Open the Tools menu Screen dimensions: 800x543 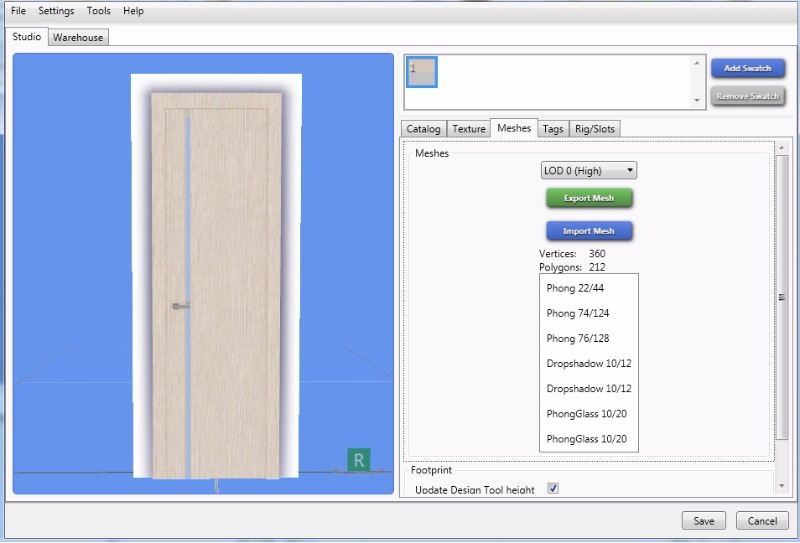(99, 11)
